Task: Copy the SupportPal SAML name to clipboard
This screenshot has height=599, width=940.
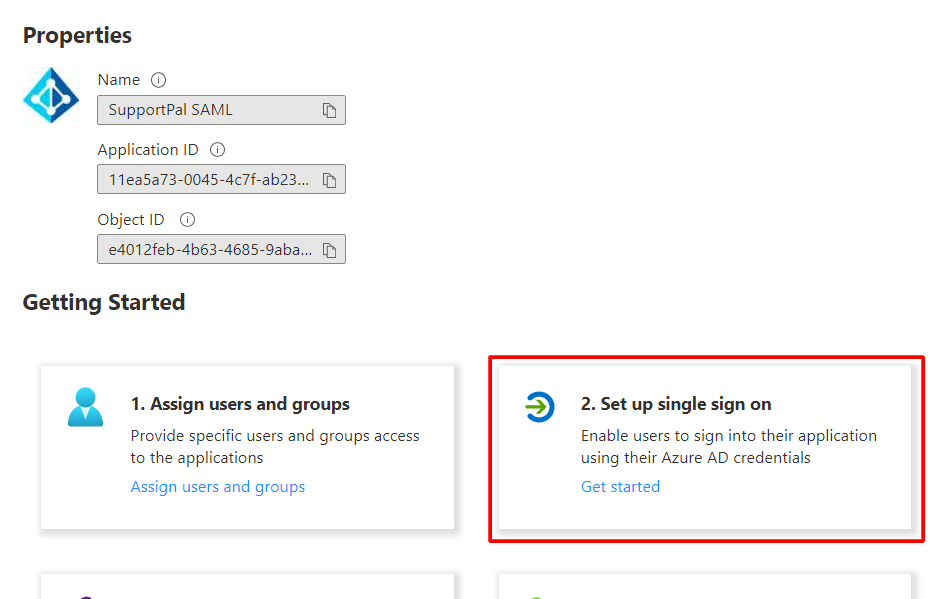Action: [329, 111]
